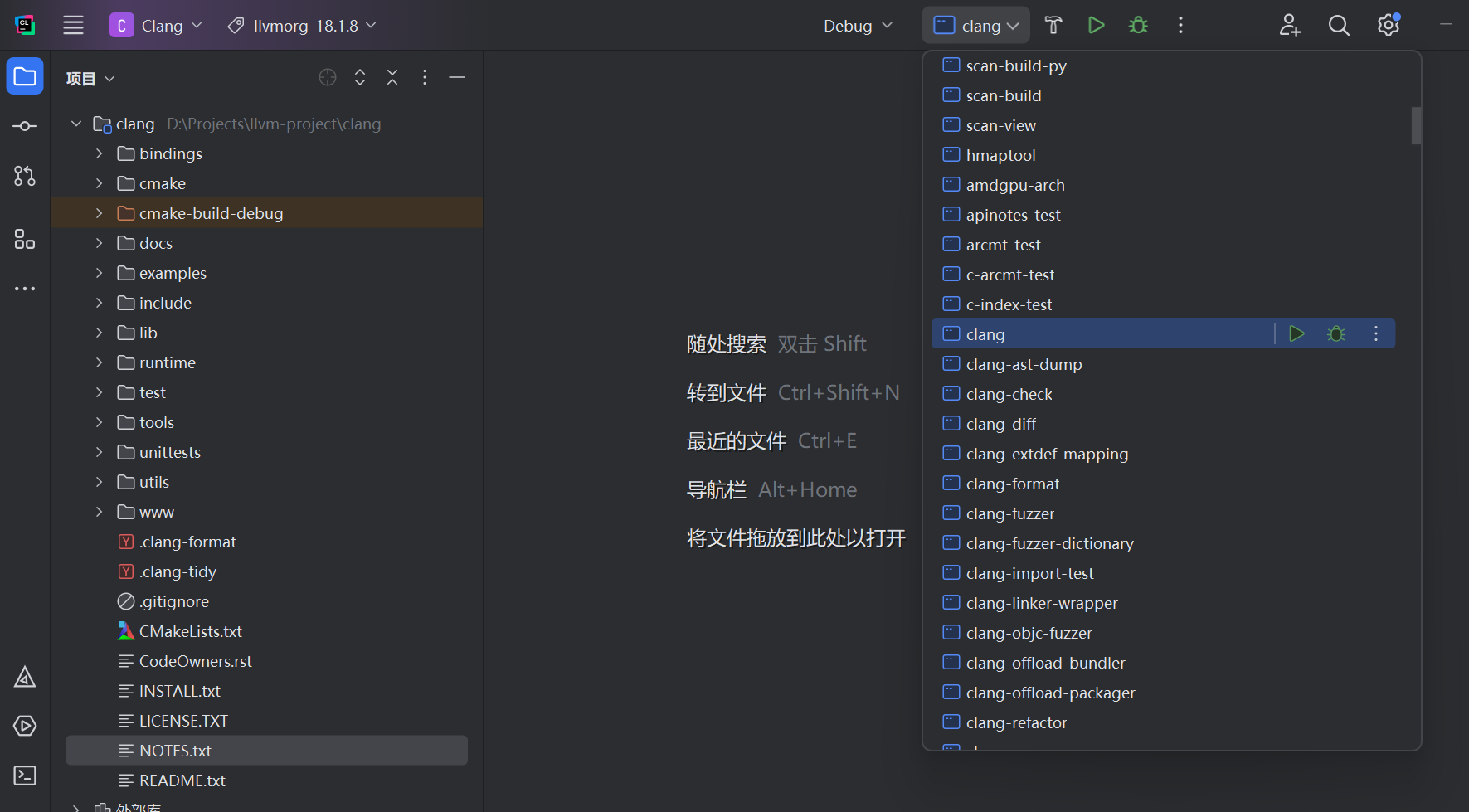Open the Commit tool window
1469x812 pixels.
point(25,126)
